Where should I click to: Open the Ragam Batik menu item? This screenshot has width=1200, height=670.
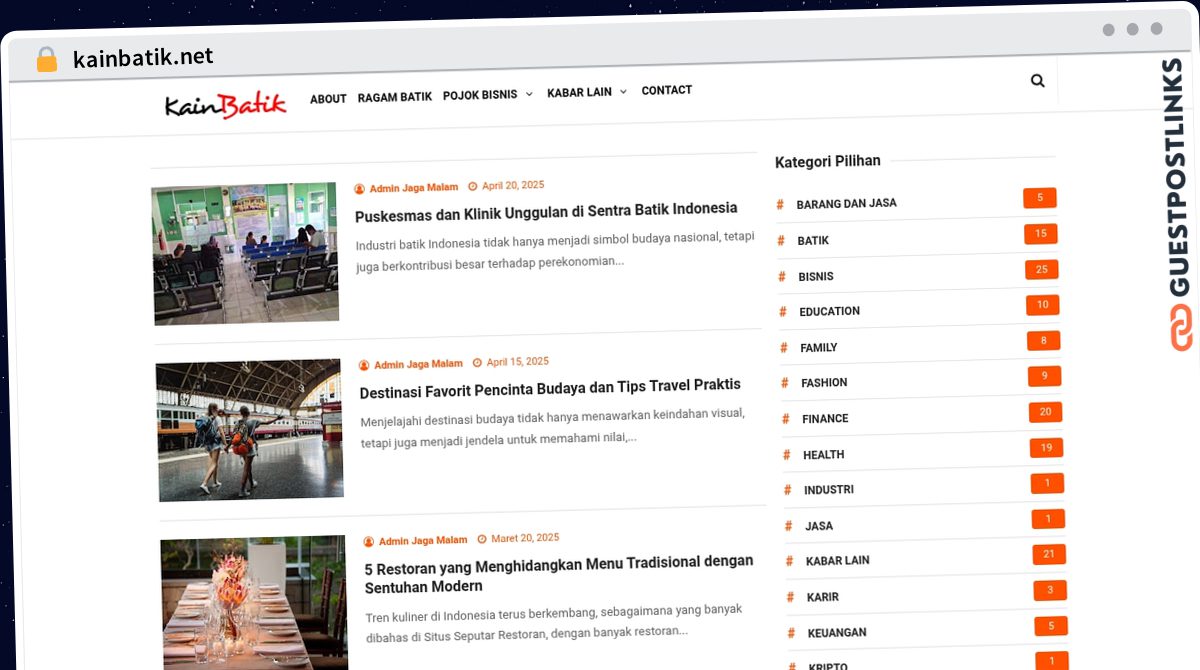click(x=395, y=97)
